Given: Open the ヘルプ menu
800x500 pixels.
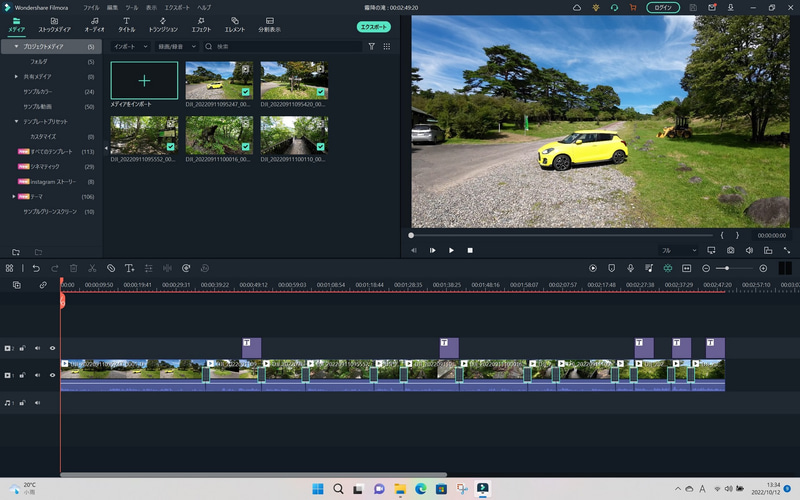Looking at the screenshot, I should (x=204, y=8).
